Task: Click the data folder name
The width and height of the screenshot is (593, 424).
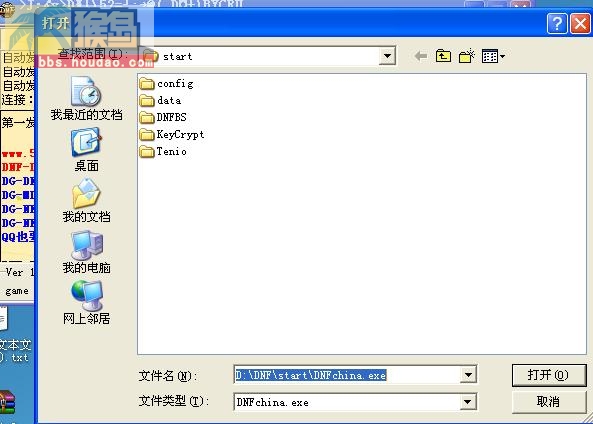Action: 169,100
